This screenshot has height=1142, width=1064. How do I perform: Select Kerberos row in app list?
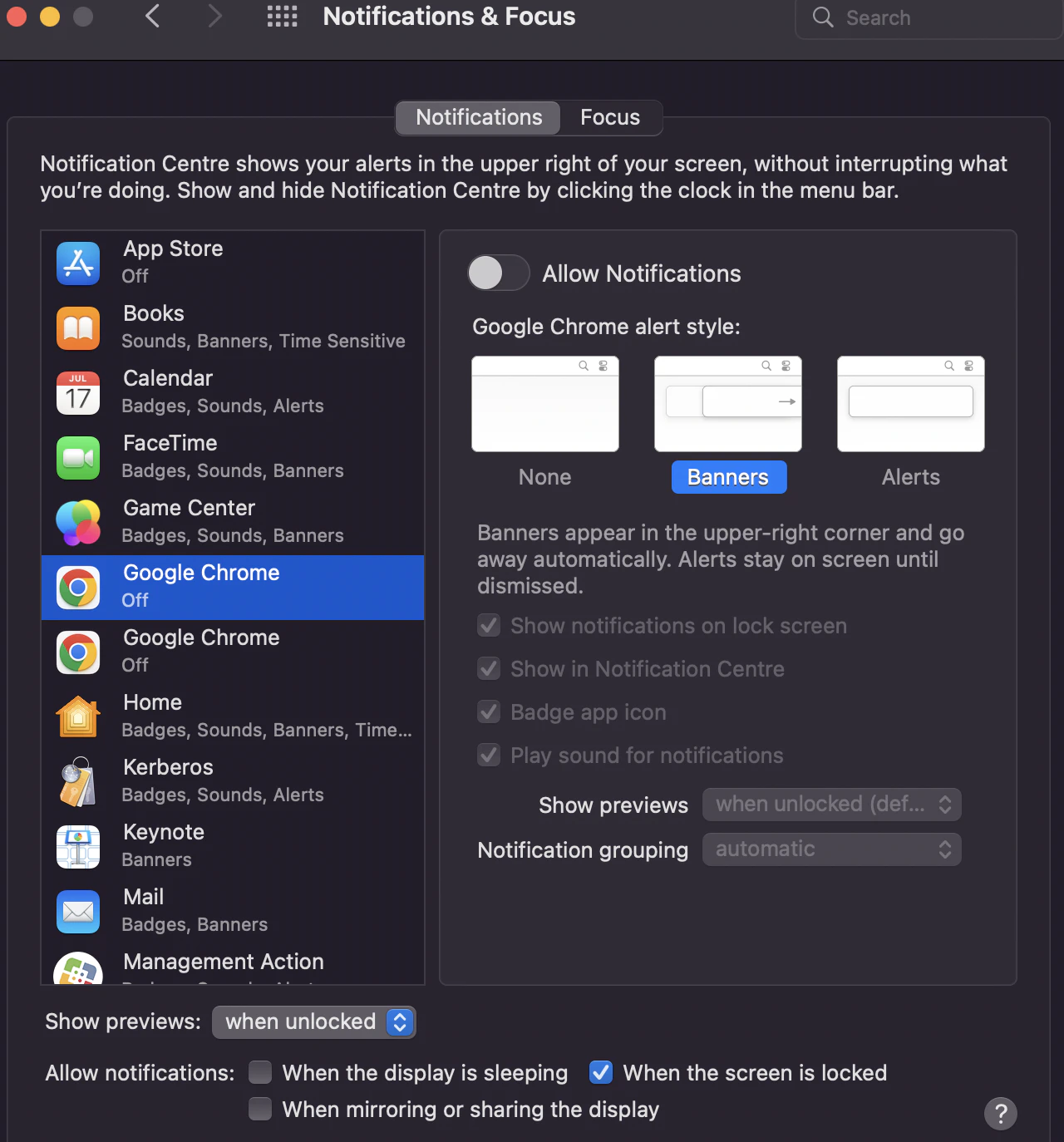coord(233,781)
